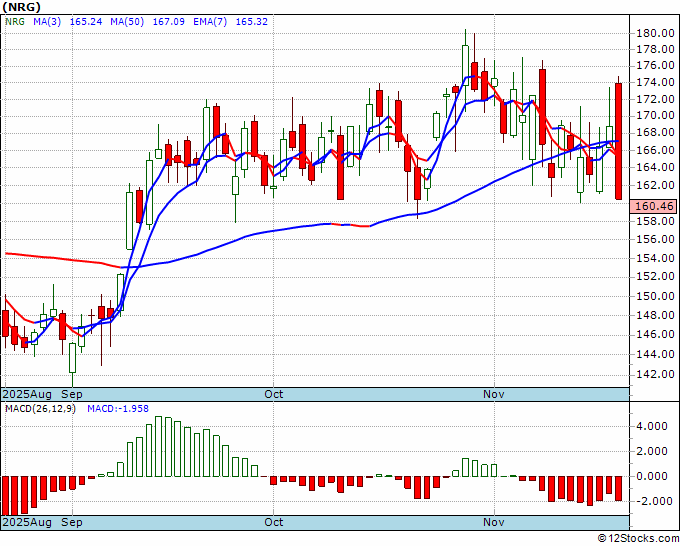The height and width of the screenshot is (546, 680).
Task: Click the (NRG) chart title
Action: pyautogui.click(x=21, y=7)
